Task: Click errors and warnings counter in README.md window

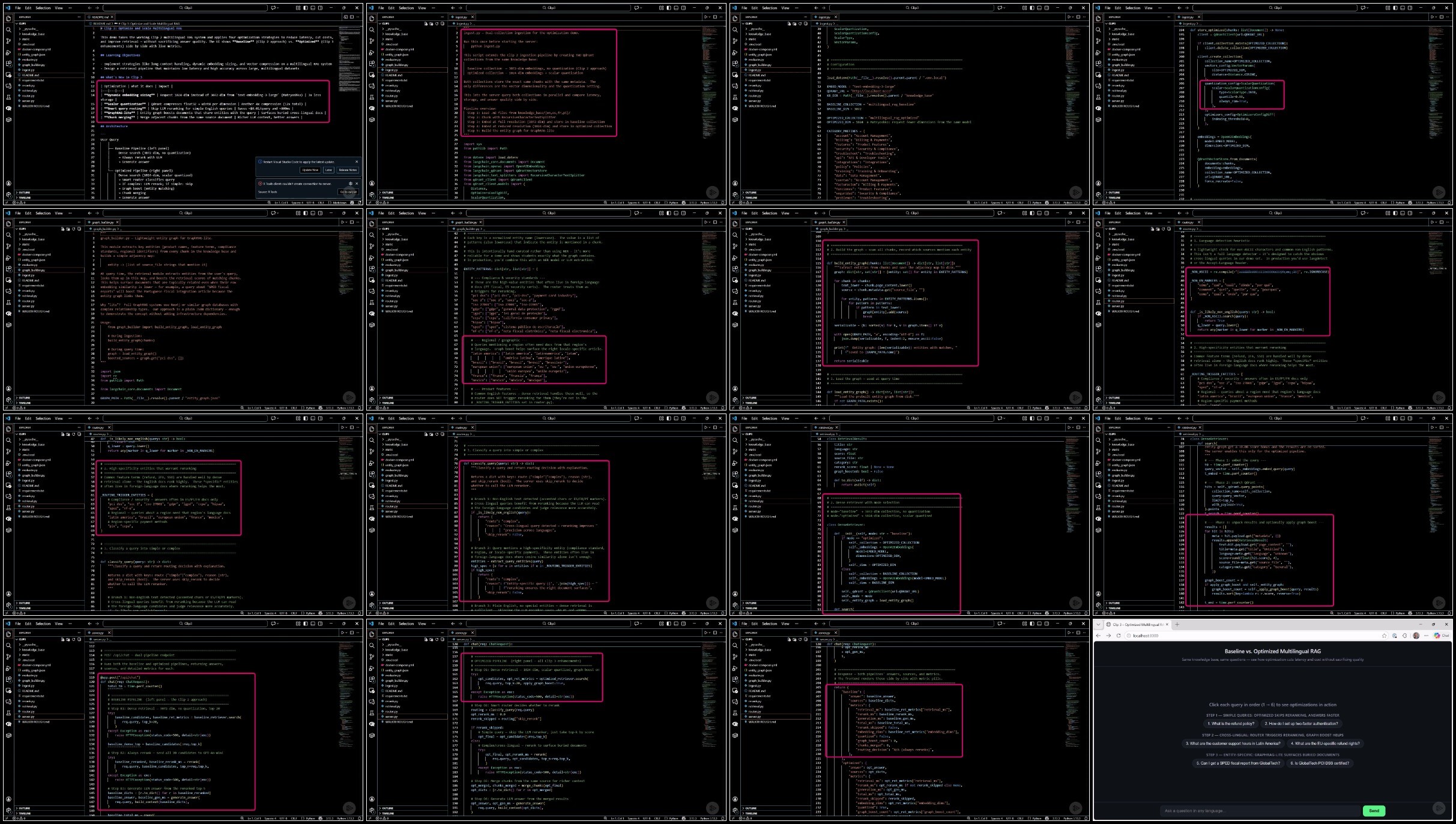Action: point(19,203)
